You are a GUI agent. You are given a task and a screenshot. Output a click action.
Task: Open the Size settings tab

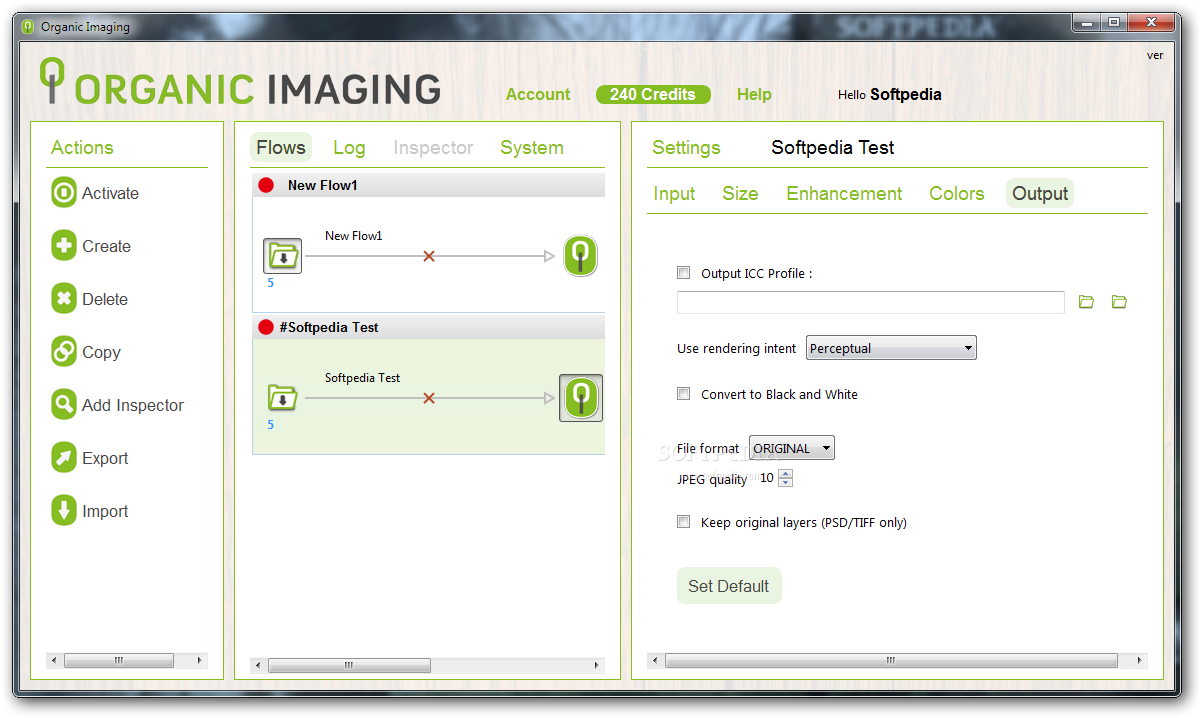(x=740, y=193)
